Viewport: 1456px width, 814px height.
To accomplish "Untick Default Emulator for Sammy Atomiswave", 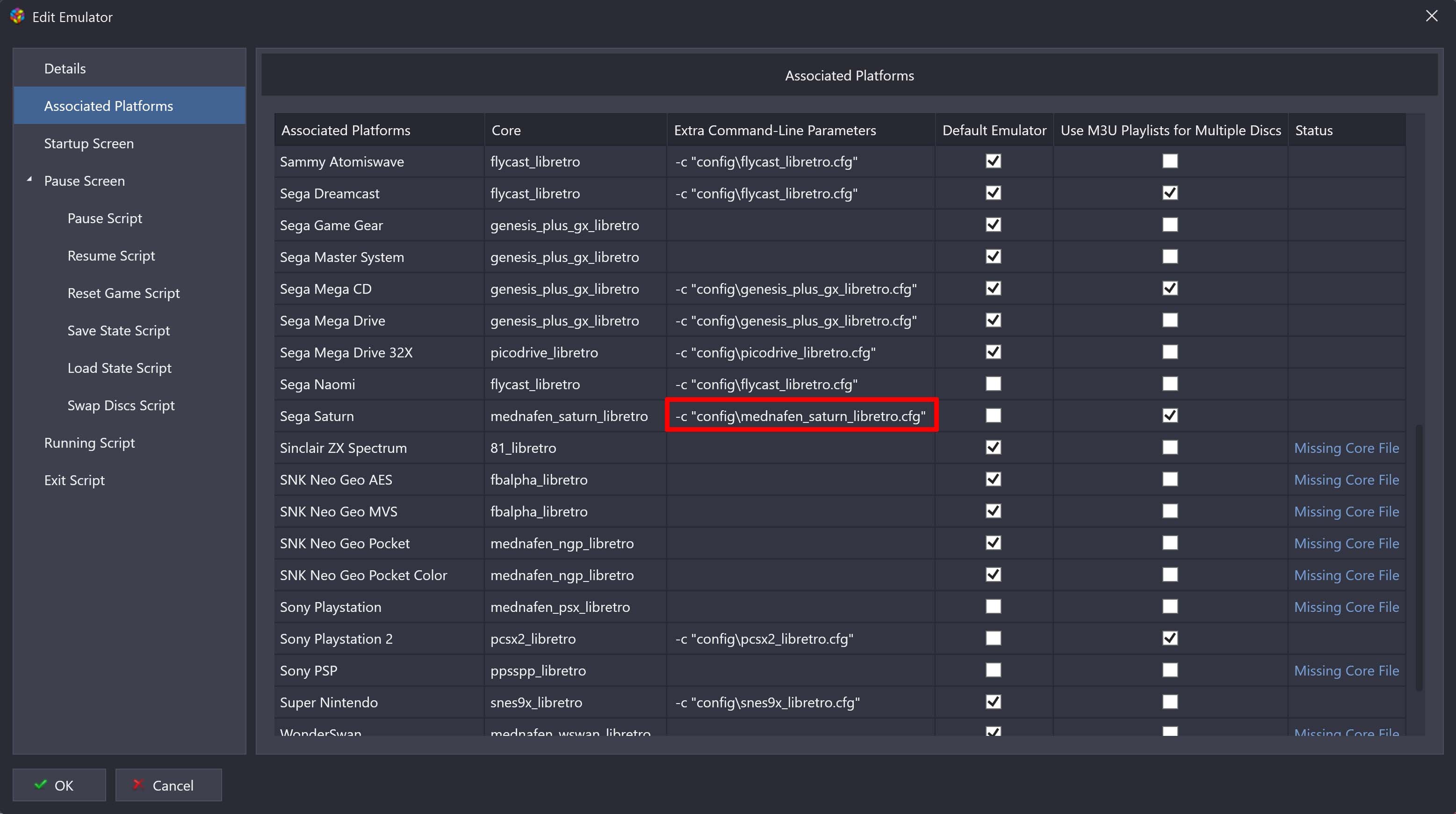I will pos(993,161).
